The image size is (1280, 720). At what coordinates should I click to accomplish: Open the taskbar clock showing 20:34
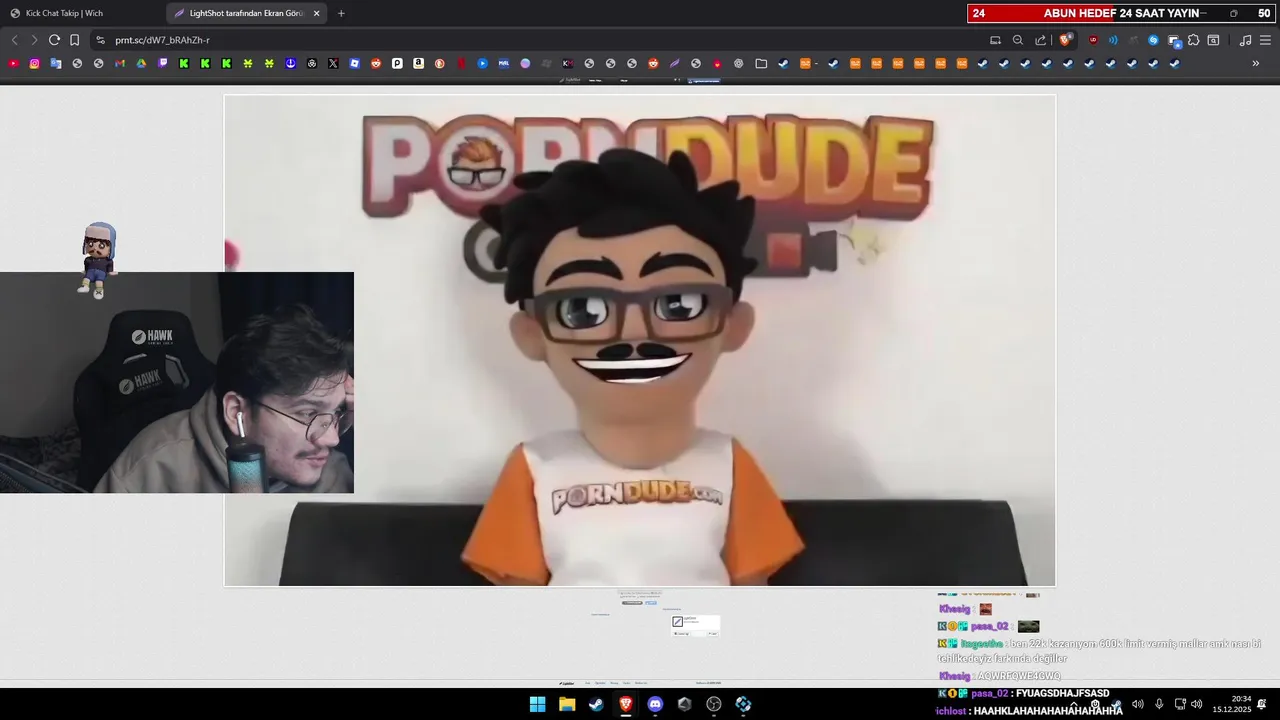click(x=1232, y=704)
